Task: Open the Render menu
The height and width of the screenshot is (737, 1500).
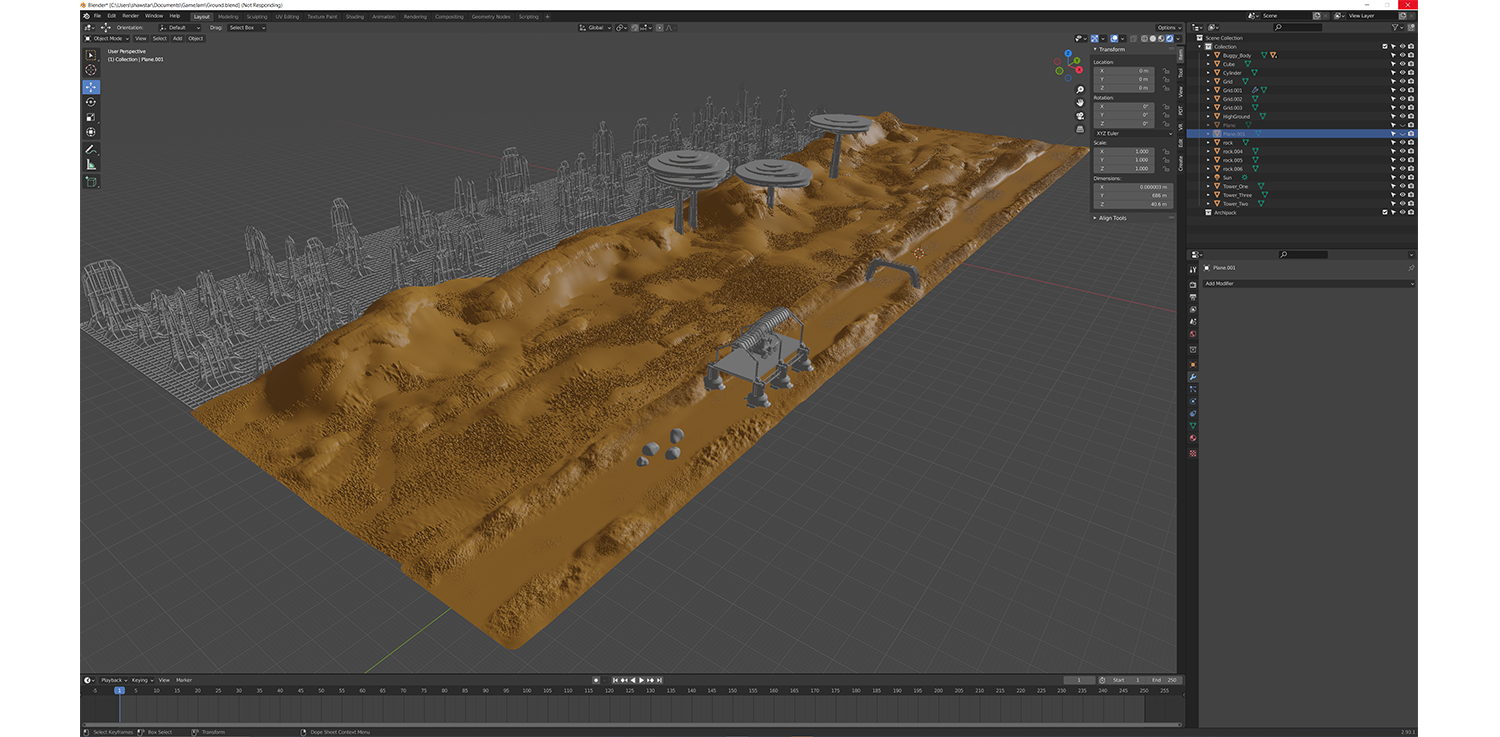Action: click(131, 16)
